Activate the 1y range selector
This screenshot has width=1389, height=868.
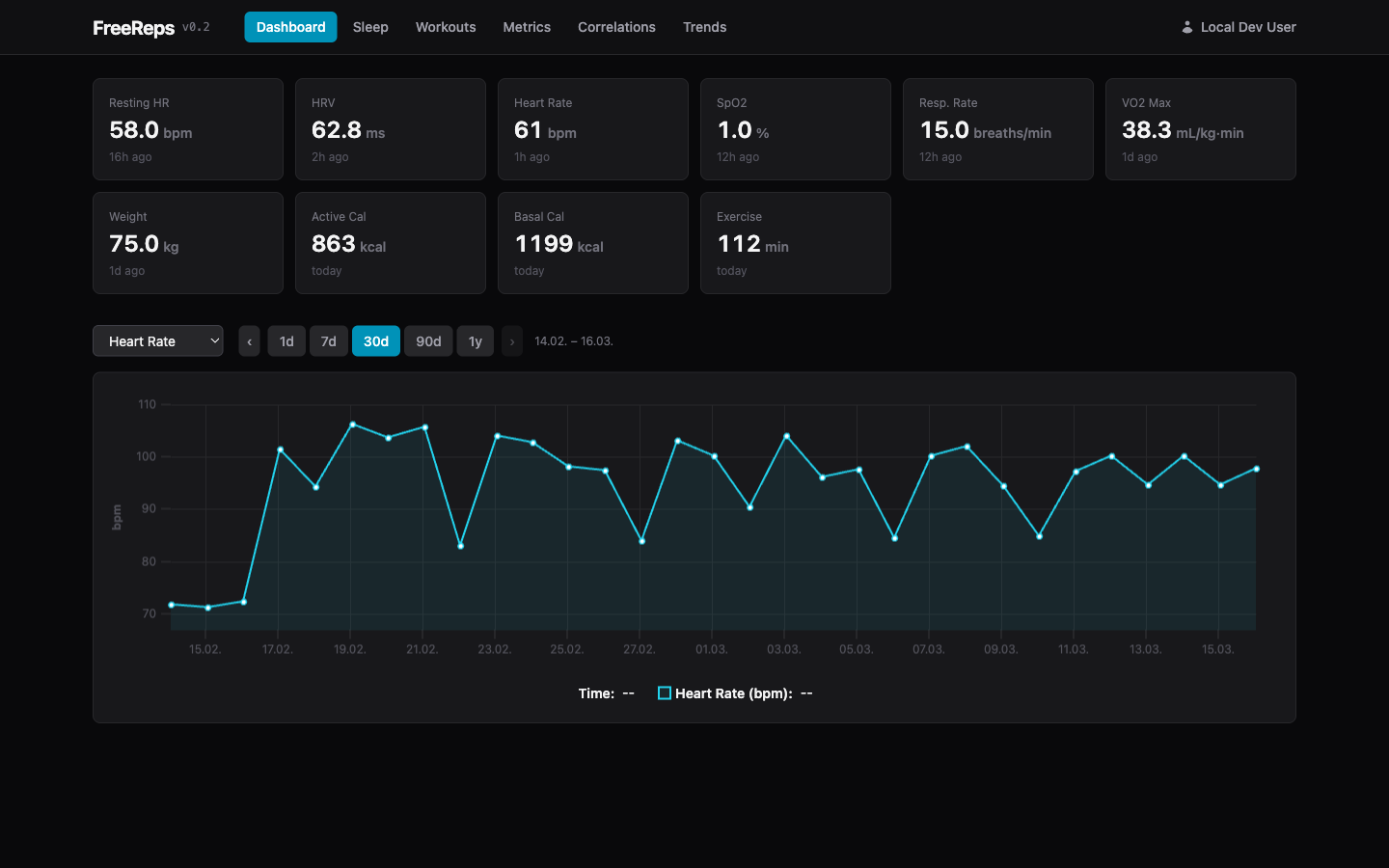475,340
